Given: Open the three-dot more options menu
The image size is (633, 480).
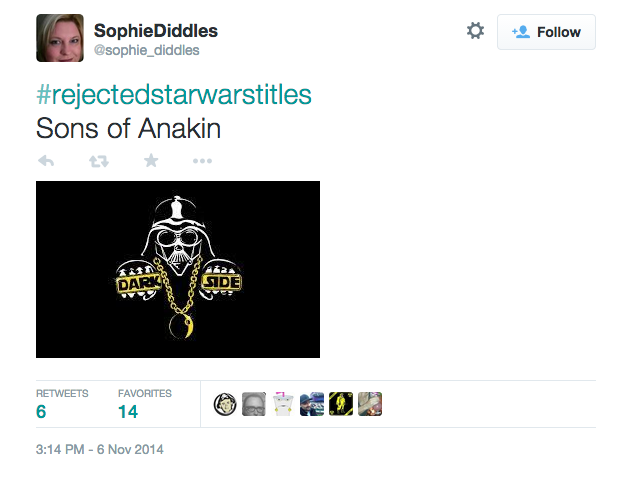Looking at the screenshot, I should (202, 161).
